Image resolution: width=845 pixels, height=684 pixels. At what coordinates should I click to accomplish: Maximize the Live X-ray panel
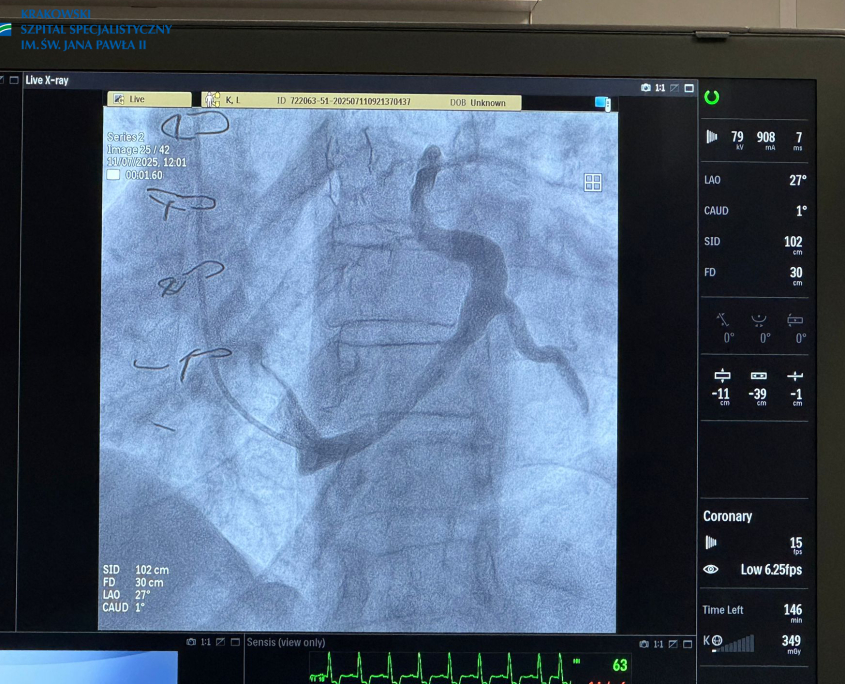[x=689, y=88]
